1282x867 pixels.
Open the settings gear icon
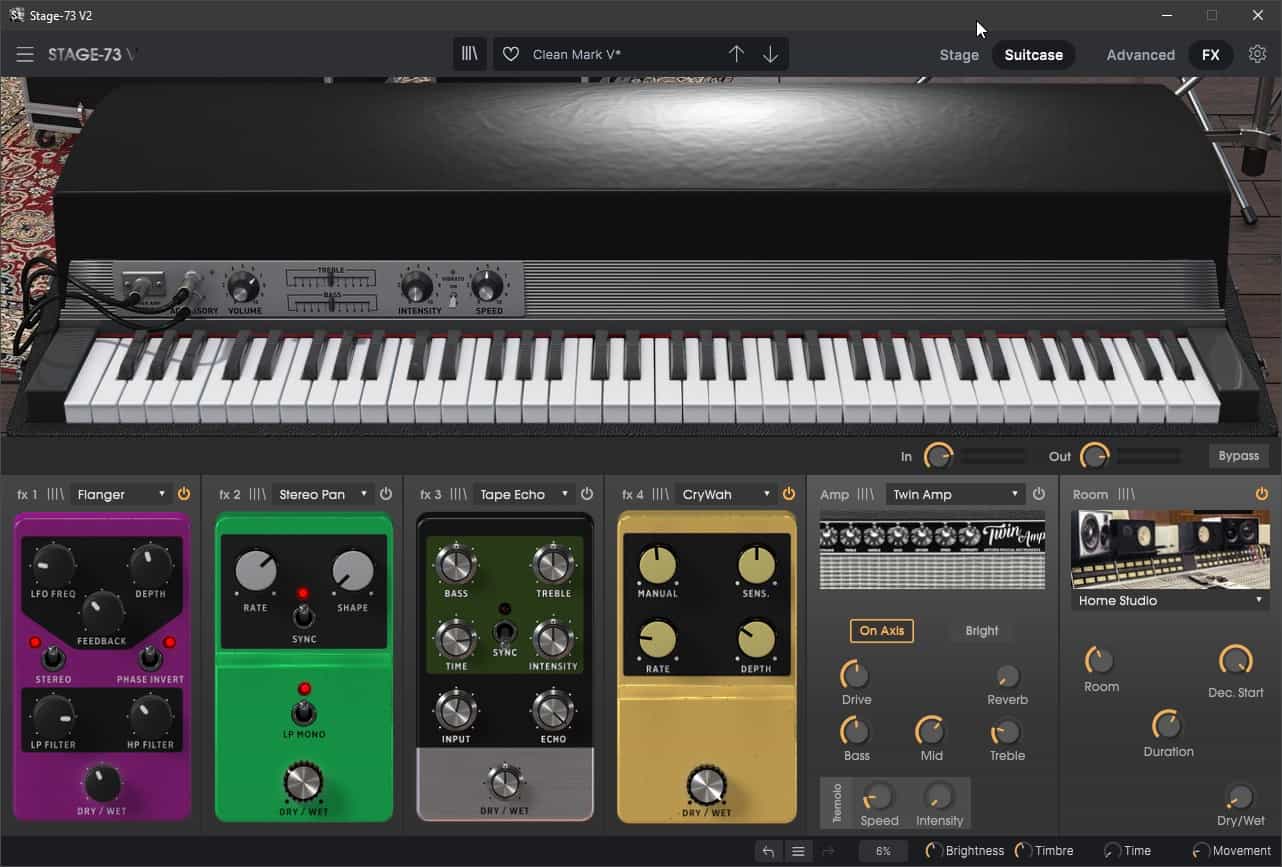click(1257, 54)
